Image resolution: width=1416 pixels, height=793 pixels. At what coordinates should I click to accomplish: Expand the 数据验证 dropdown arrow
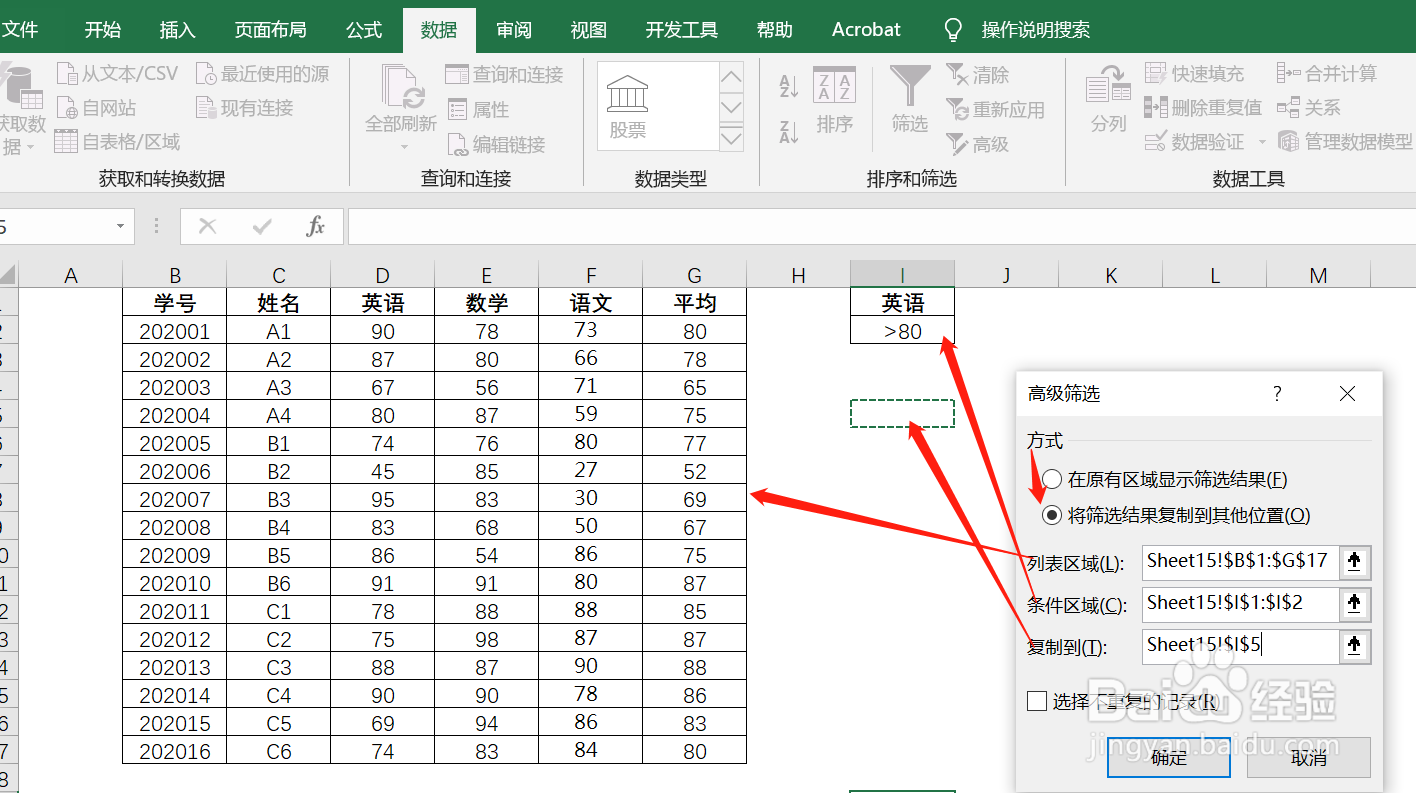pyautogui.click(x=1262, y=143)
